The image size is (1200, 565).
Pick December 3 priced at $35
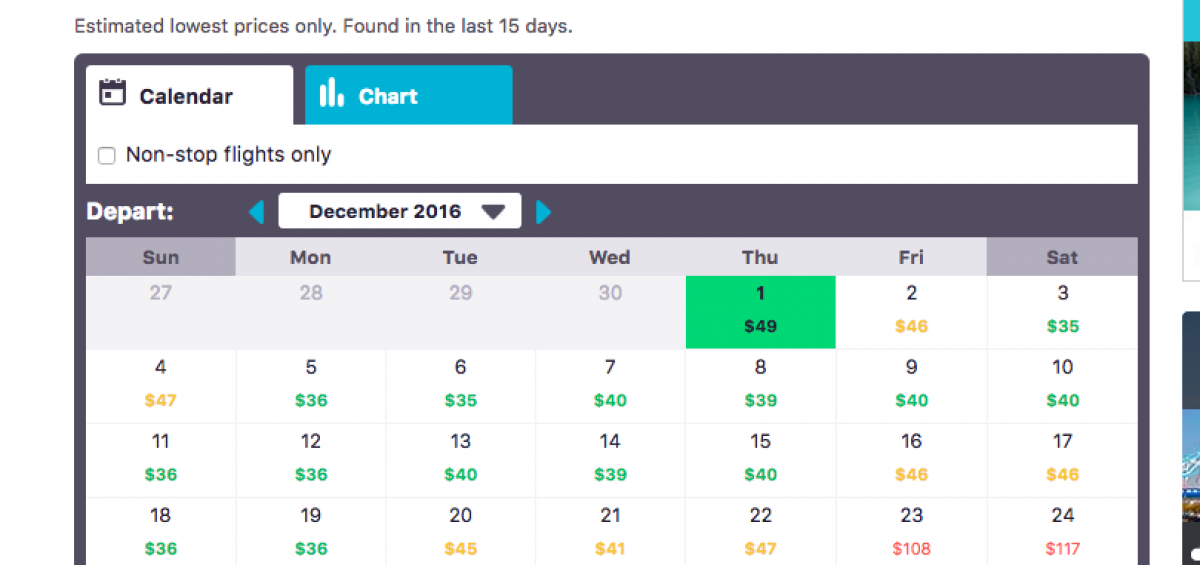(1062, 311)
